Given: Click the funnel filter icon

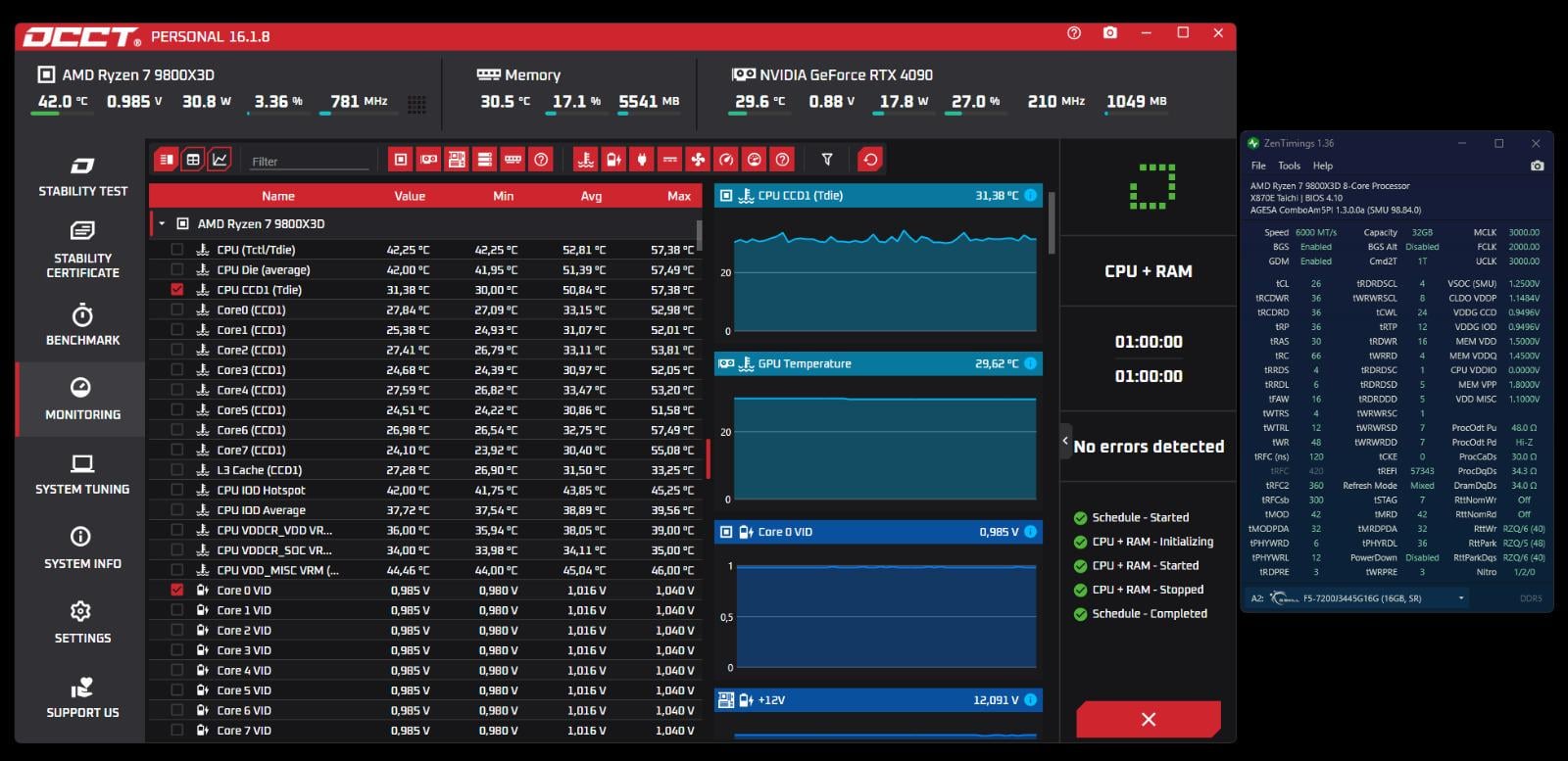Looking at the screenshot, I should click(x=827, y=160).
